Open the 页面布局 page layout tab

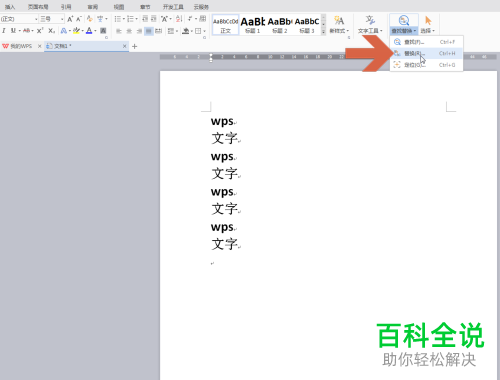(38, 7)
